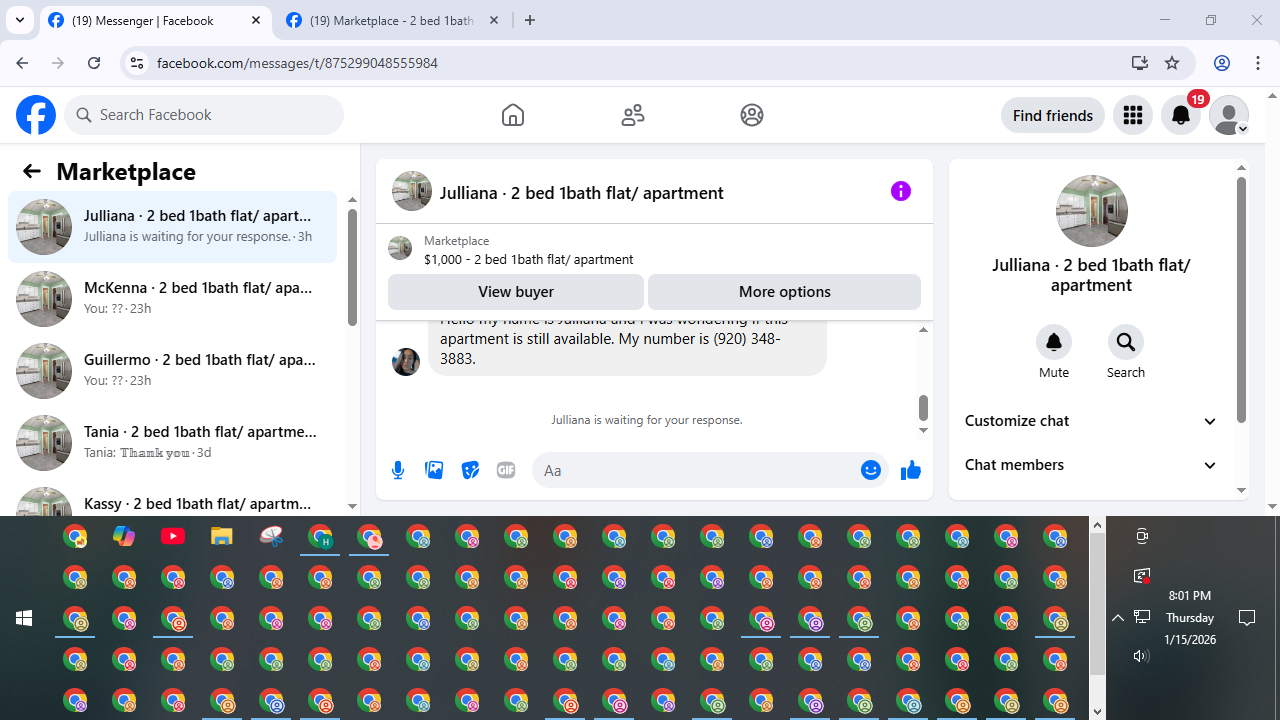The width and height of the screenshot is (1280, 720).
Task: Open File Explorer from the taskbar
Action: coord(222,537)
